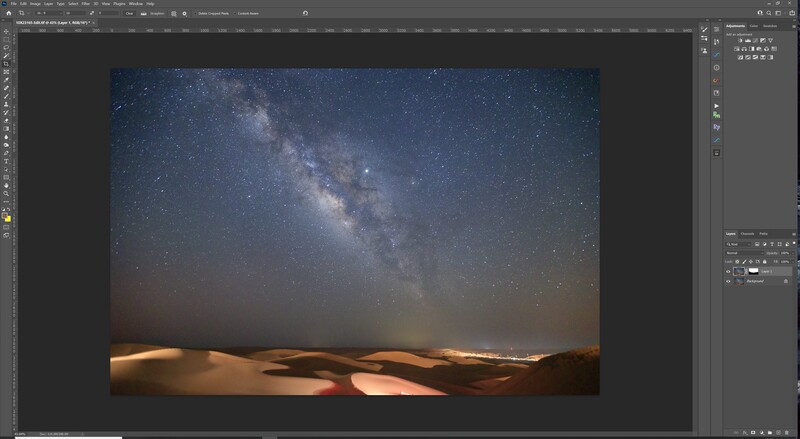Viewport: 800px width, 439px height.
Task: Add a layer style via fx icon
Action: coord(745,433)
